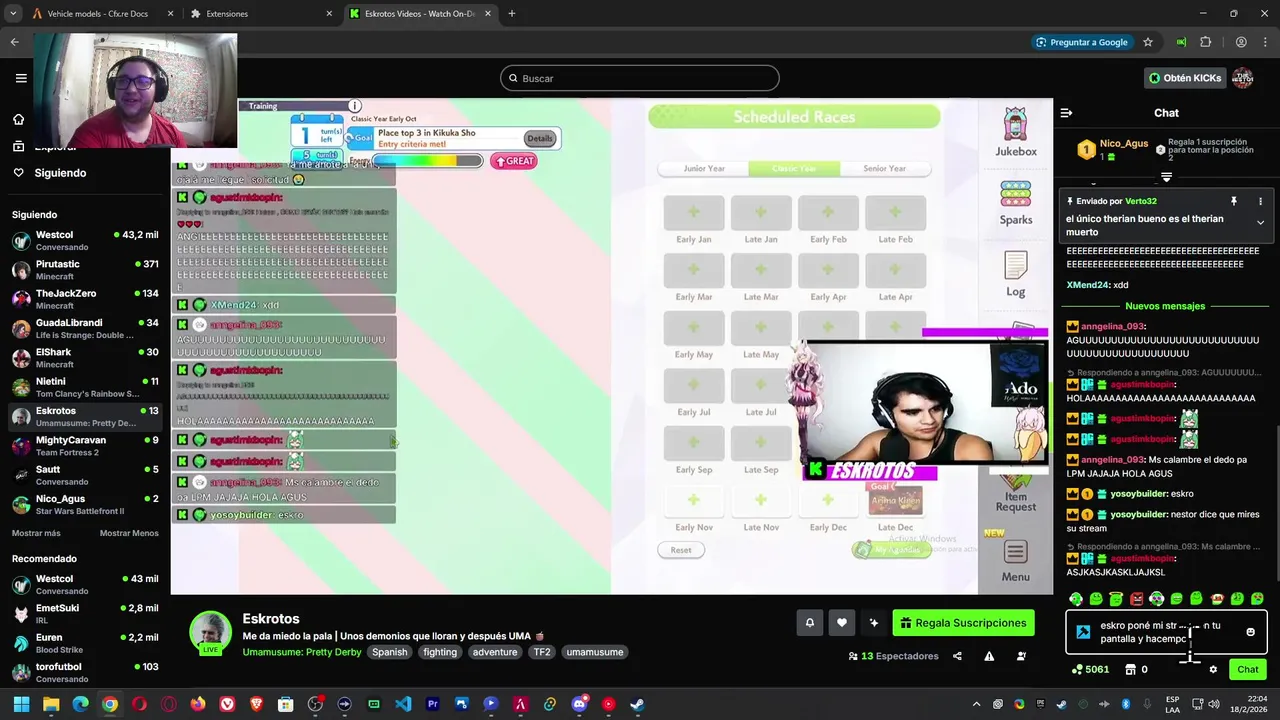Screen dimensions: 1280x720
Task: Collapse the chat panel using arrow icon
Action: [x=1066, y=113]
